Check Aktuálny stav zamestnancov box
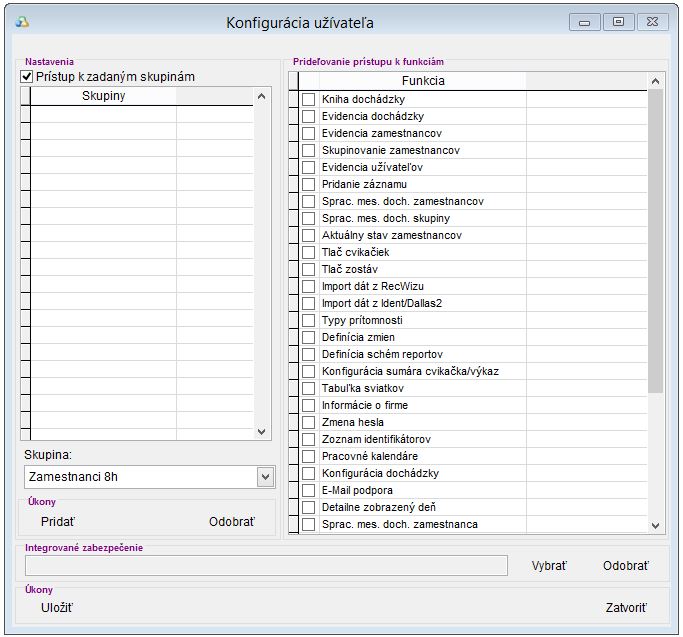Screen dimensions: 683x637 click(308, 235)
